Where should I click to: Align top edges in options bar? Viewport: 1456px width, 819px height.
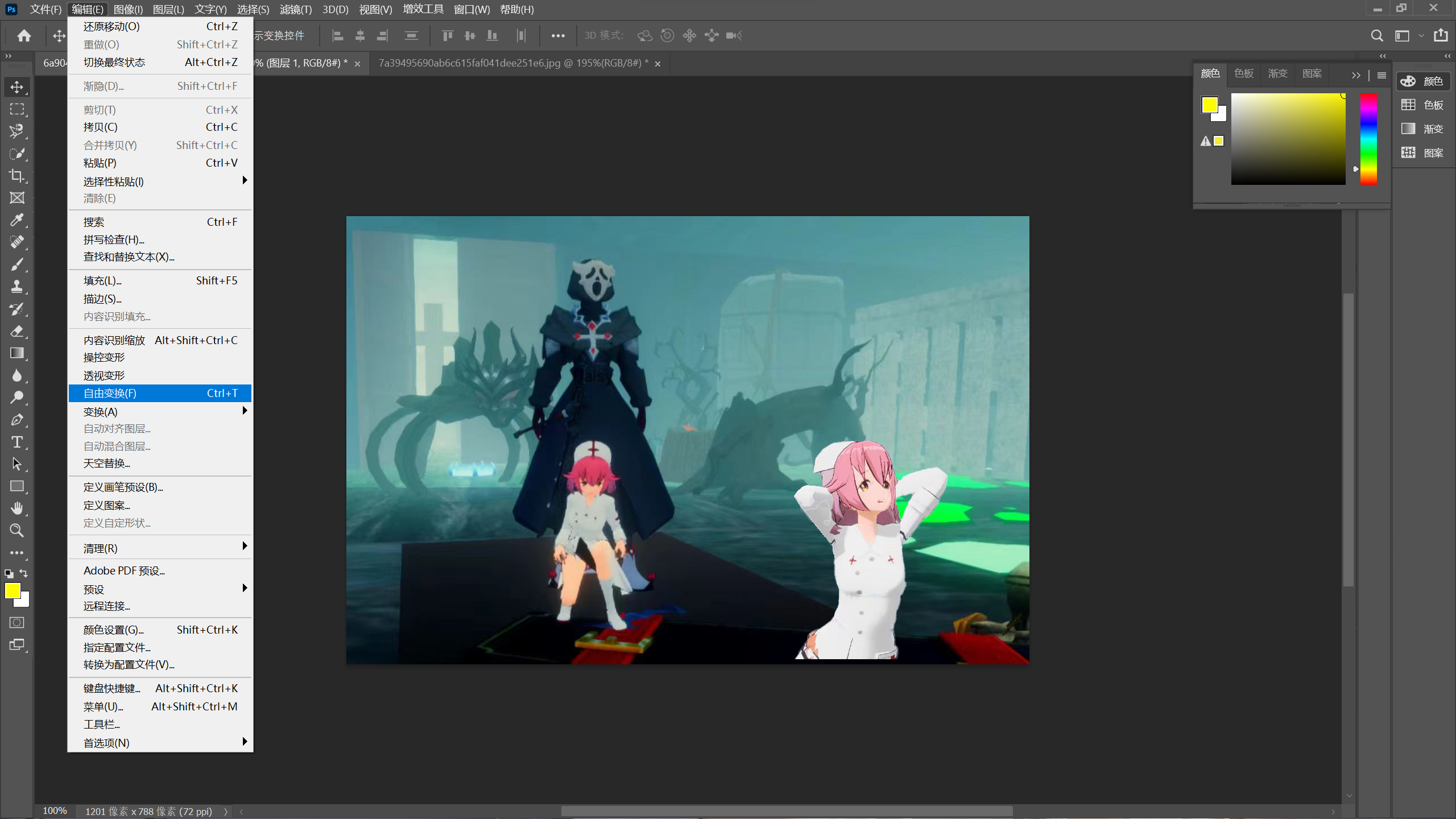point(448,36)
